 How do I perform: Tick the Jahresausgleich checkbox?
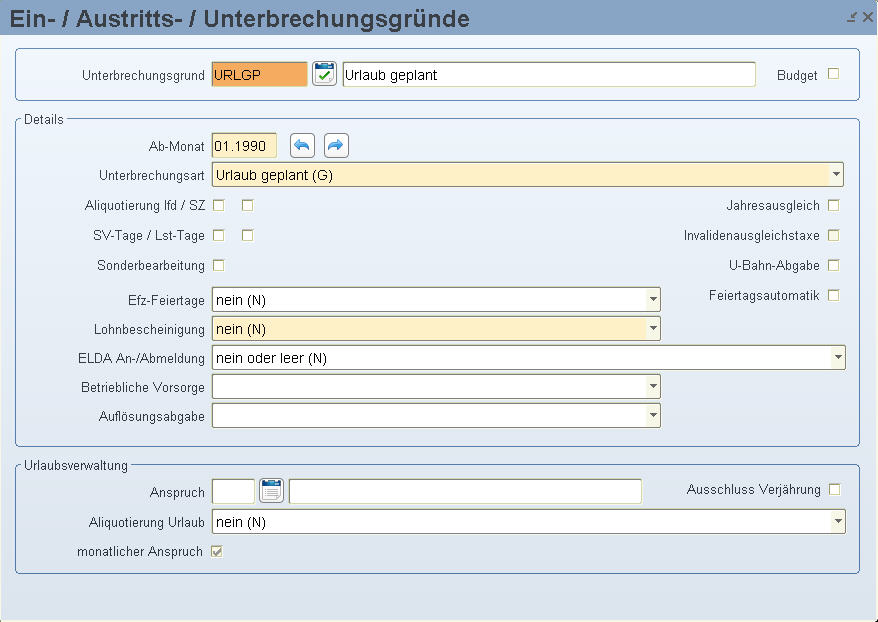[x=834, y=205]
